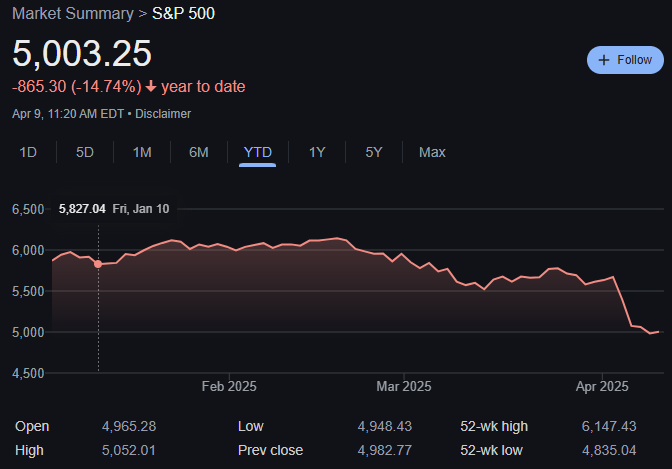Click the Low value 4,948.43
Viewport: 672px width, 469px height.
[384, 427]
